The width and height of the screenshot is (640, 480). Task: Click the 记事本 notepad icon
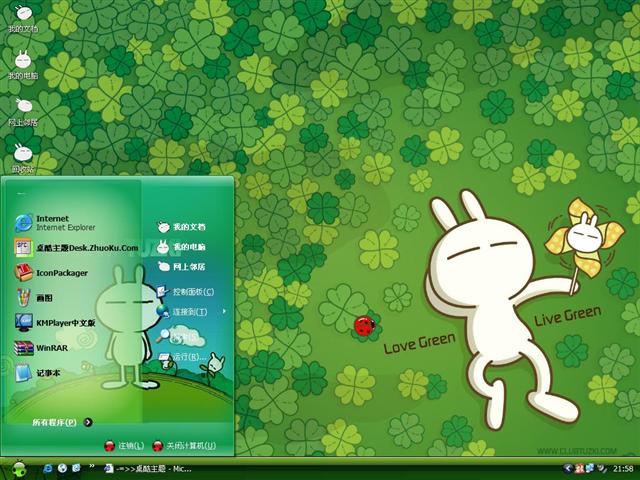point(23,373)
